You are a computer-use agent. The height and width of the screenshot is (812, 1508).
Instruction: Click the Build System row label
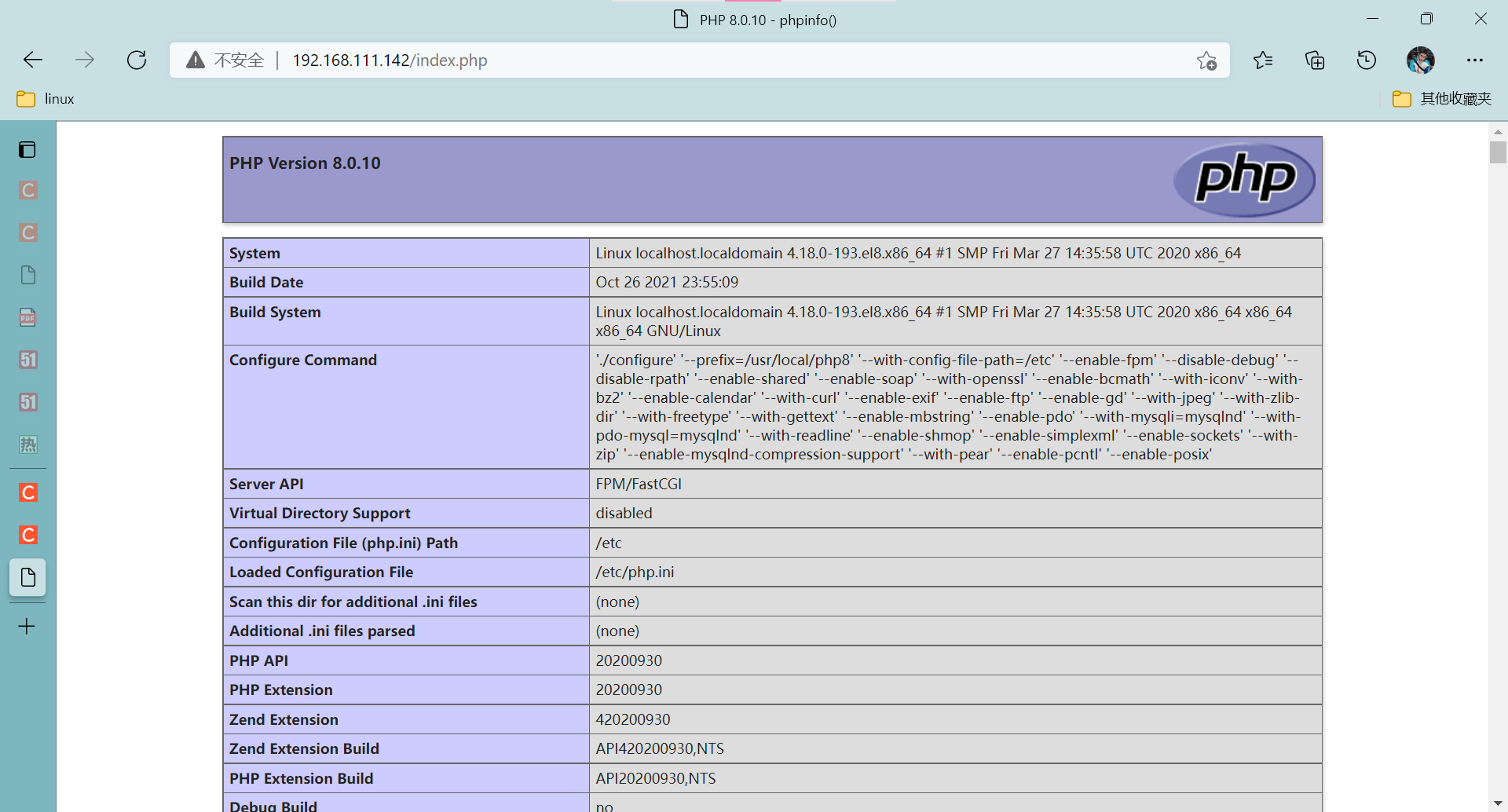(x=275, y=312)
